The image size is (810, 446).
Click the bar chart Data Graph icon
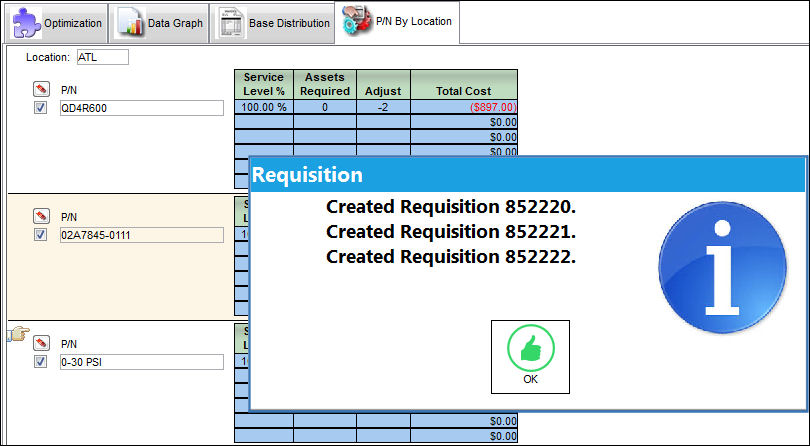coord(130,23)
